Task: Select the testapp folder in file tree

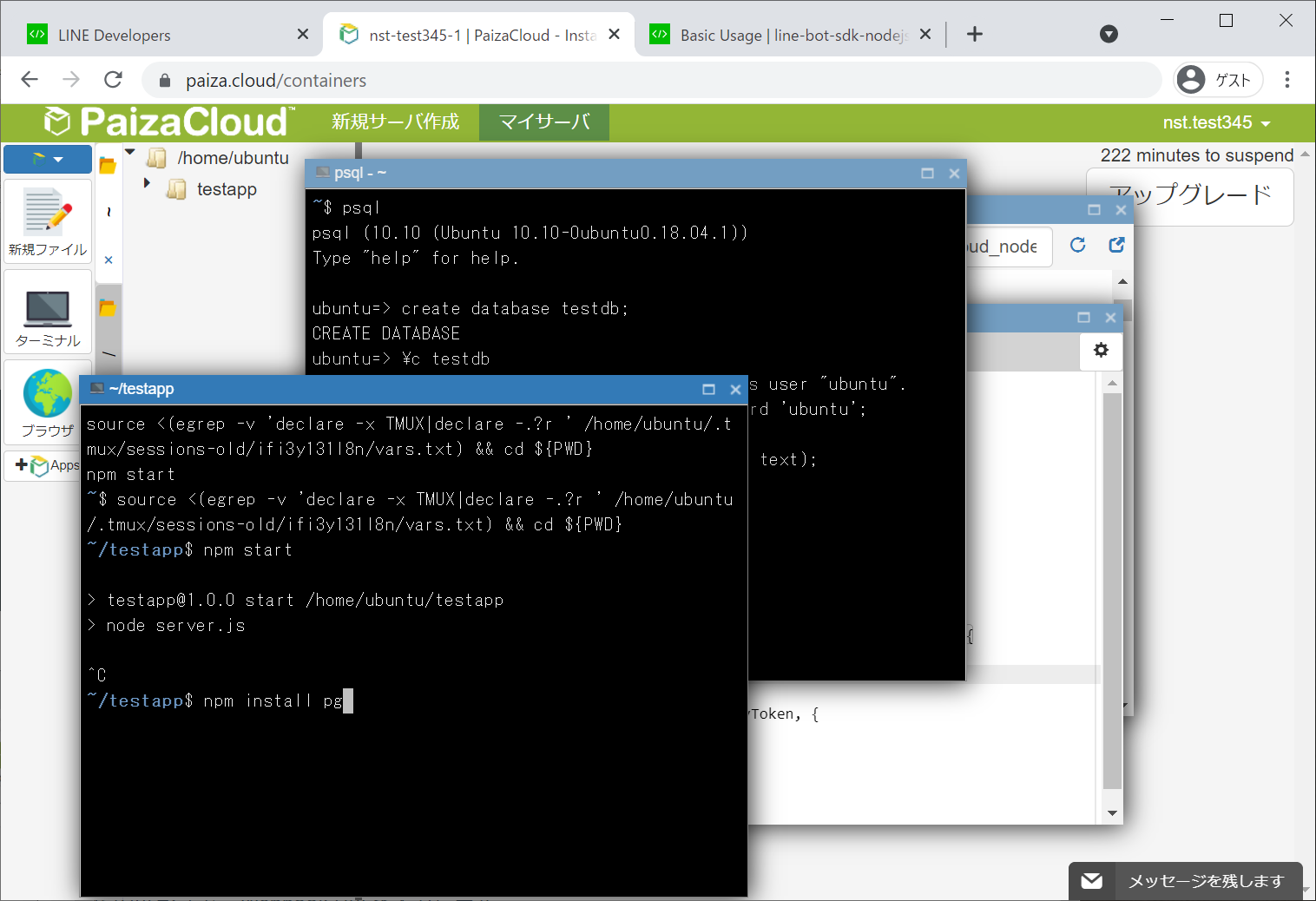Action: click(x=226, y=189)
